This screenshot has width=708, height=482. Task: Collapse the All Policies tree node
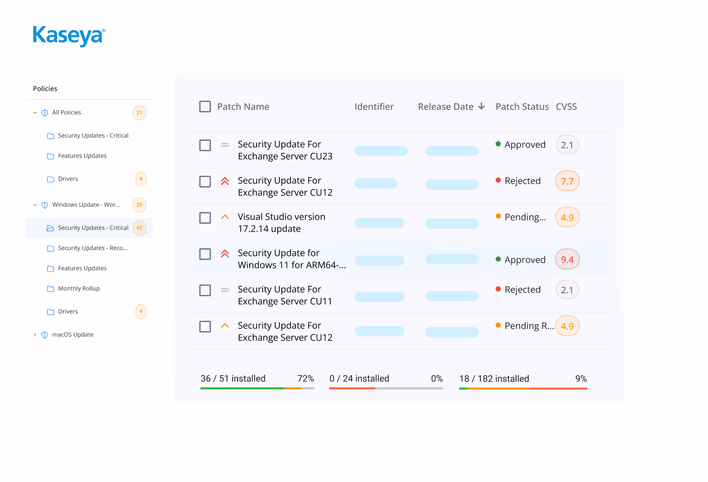tap(35, 112)
